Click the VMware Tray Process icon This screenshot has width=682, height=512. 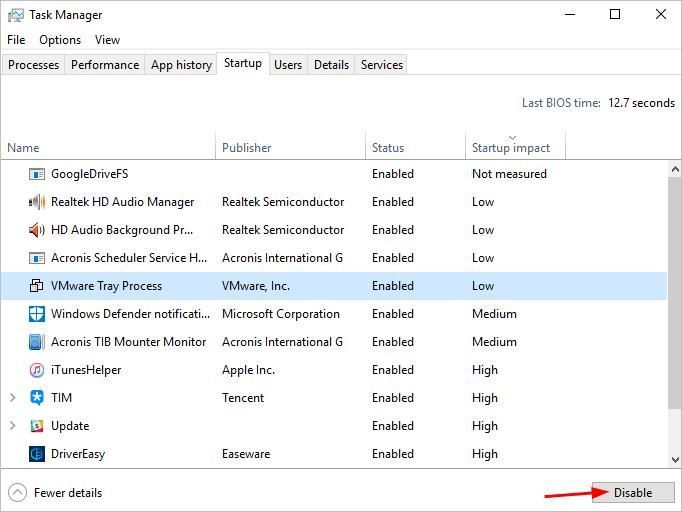click(x=37, y=286)
